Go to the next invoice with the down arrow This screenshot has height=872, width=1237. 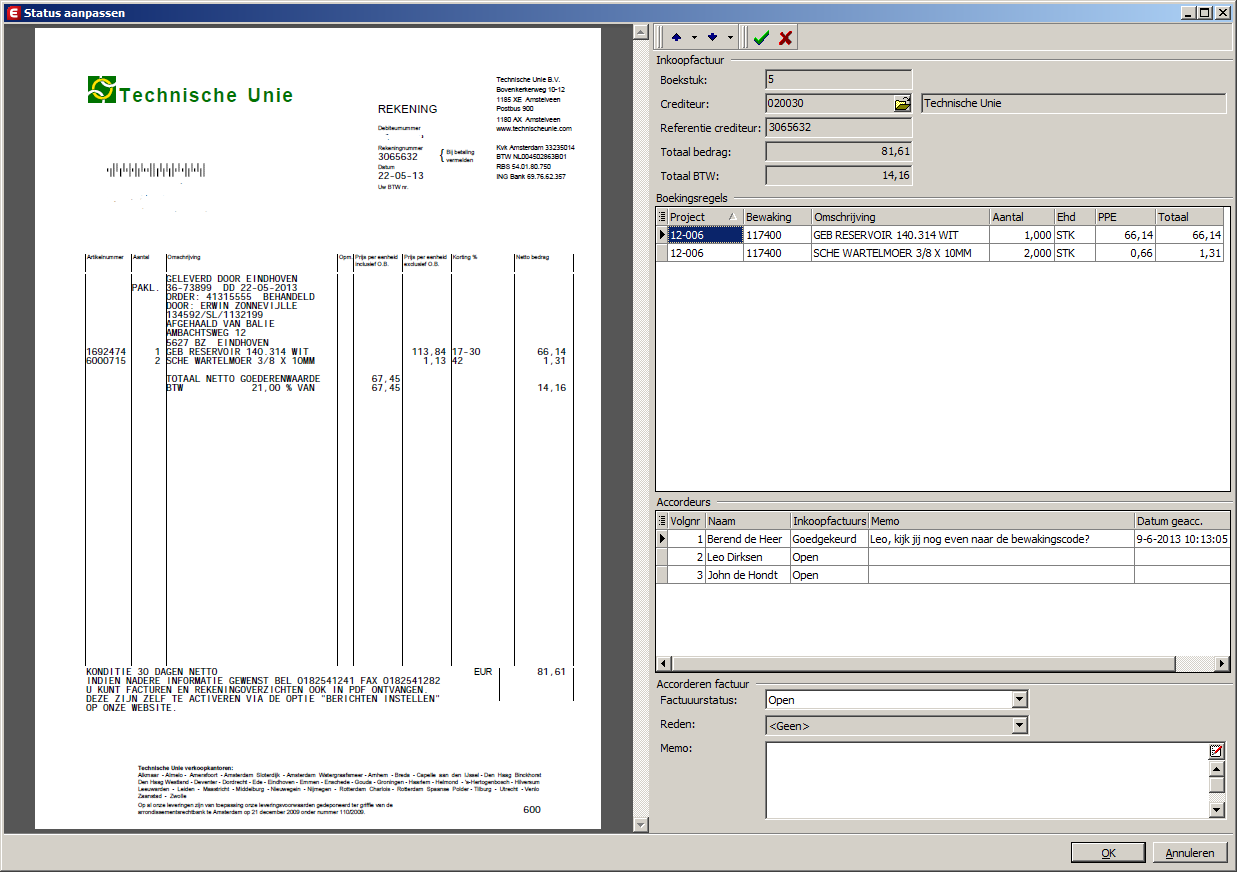tap(712, 38)
